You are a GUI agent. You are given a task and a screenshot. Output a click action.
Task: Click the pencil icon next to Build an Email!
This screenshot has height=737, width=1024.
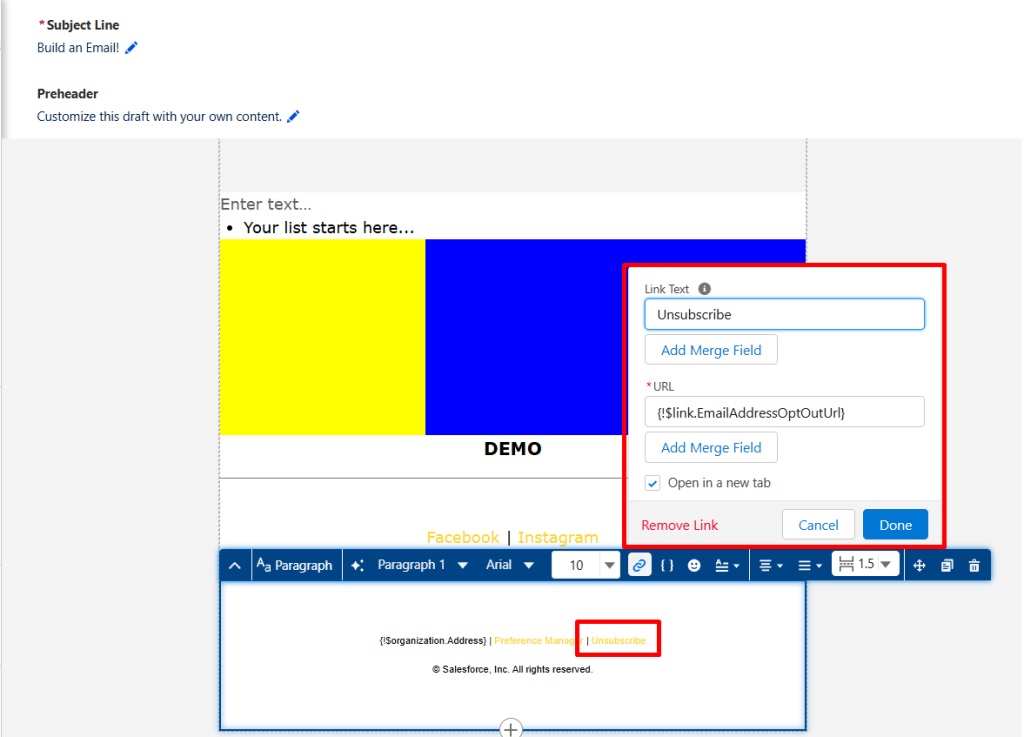click(x=130, y=46)
